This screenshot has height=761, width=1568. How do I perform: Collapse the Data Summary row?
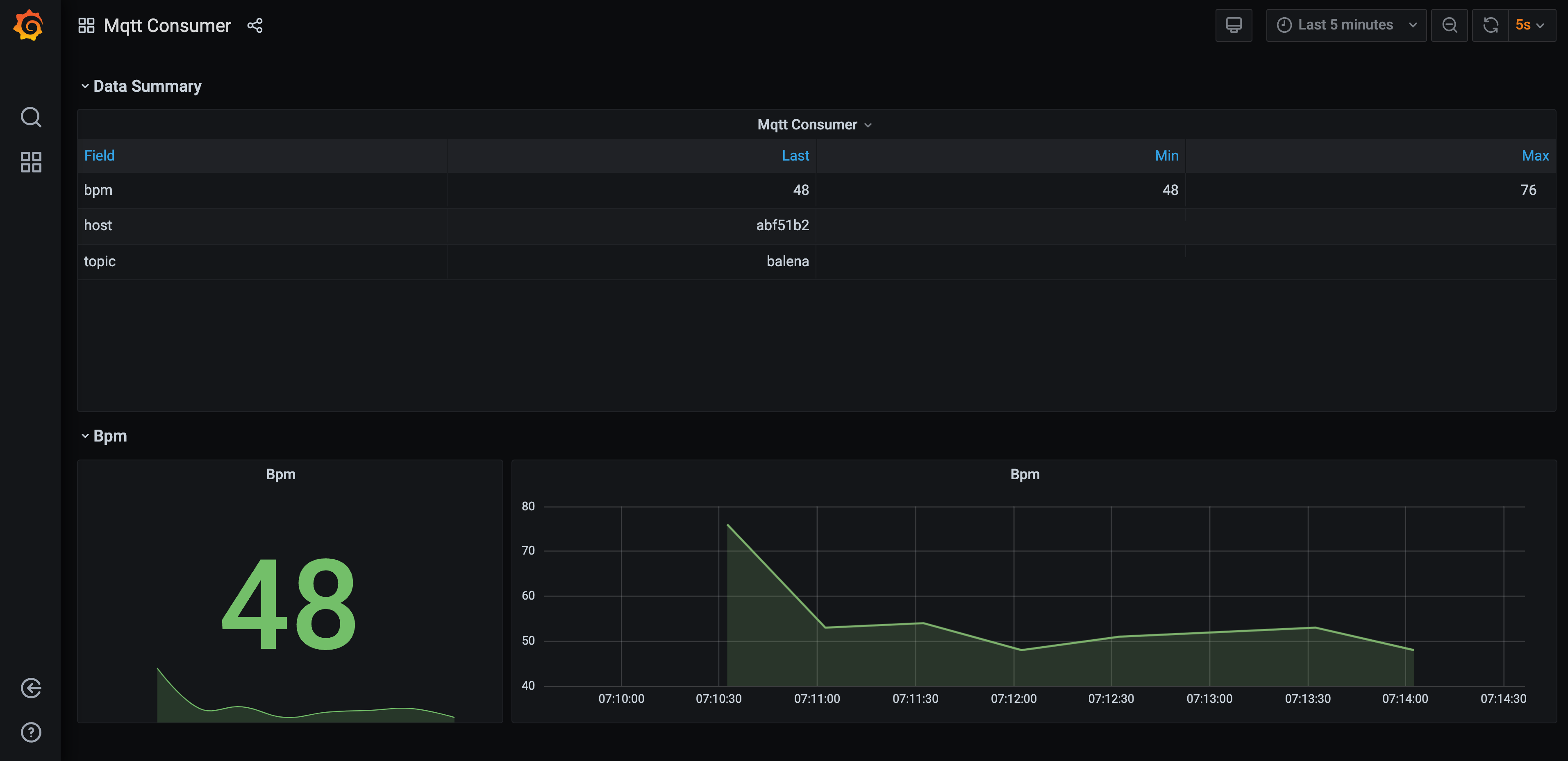(x=147, y=86)
